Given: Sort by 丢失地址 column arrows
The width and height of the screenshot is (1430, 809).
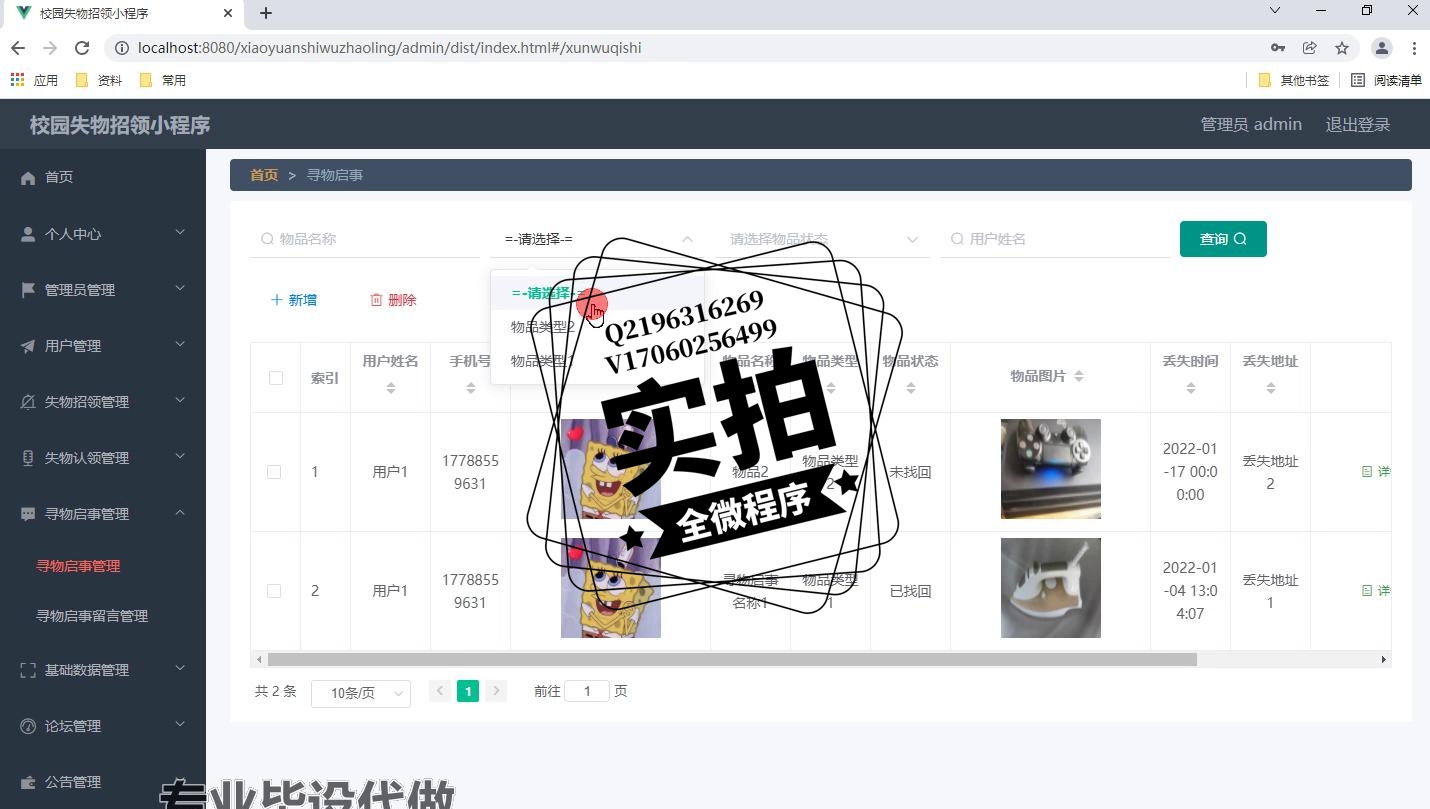Looking at the screenshot, I should coord(1271,388).
